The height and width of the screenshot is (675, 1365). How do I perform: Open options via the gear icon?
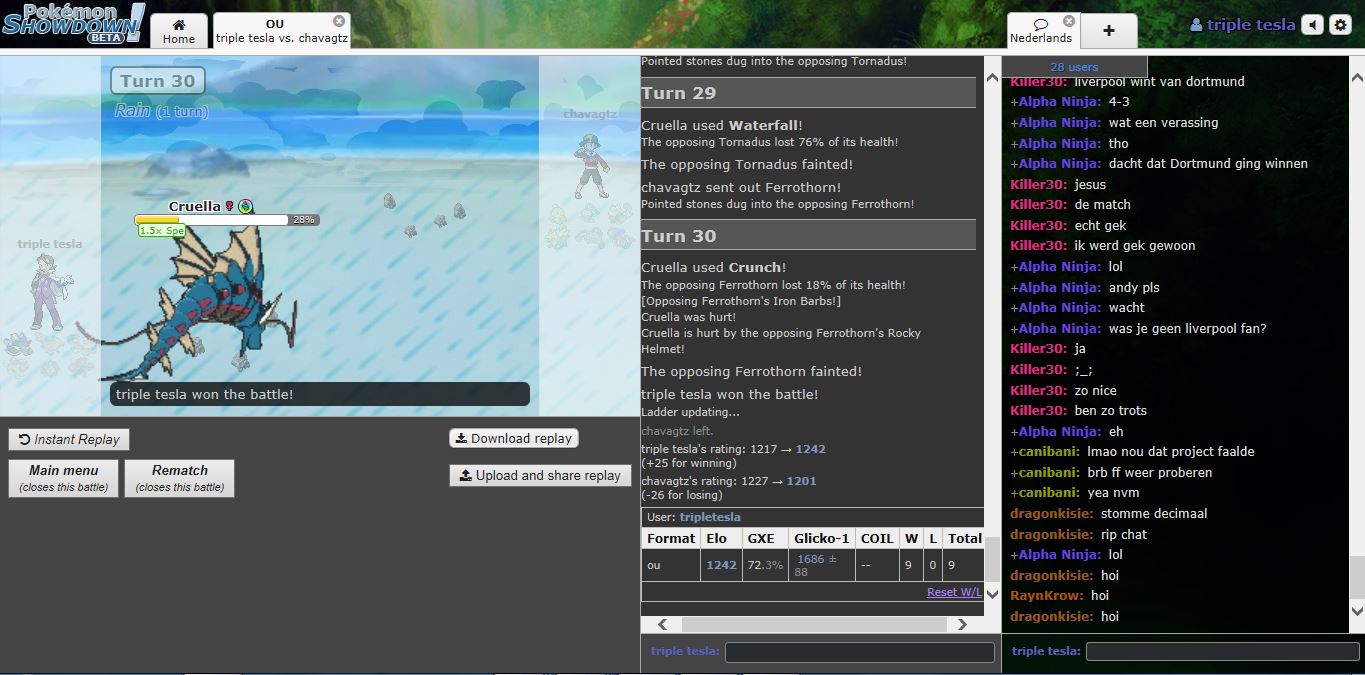tap(1341, 25)
